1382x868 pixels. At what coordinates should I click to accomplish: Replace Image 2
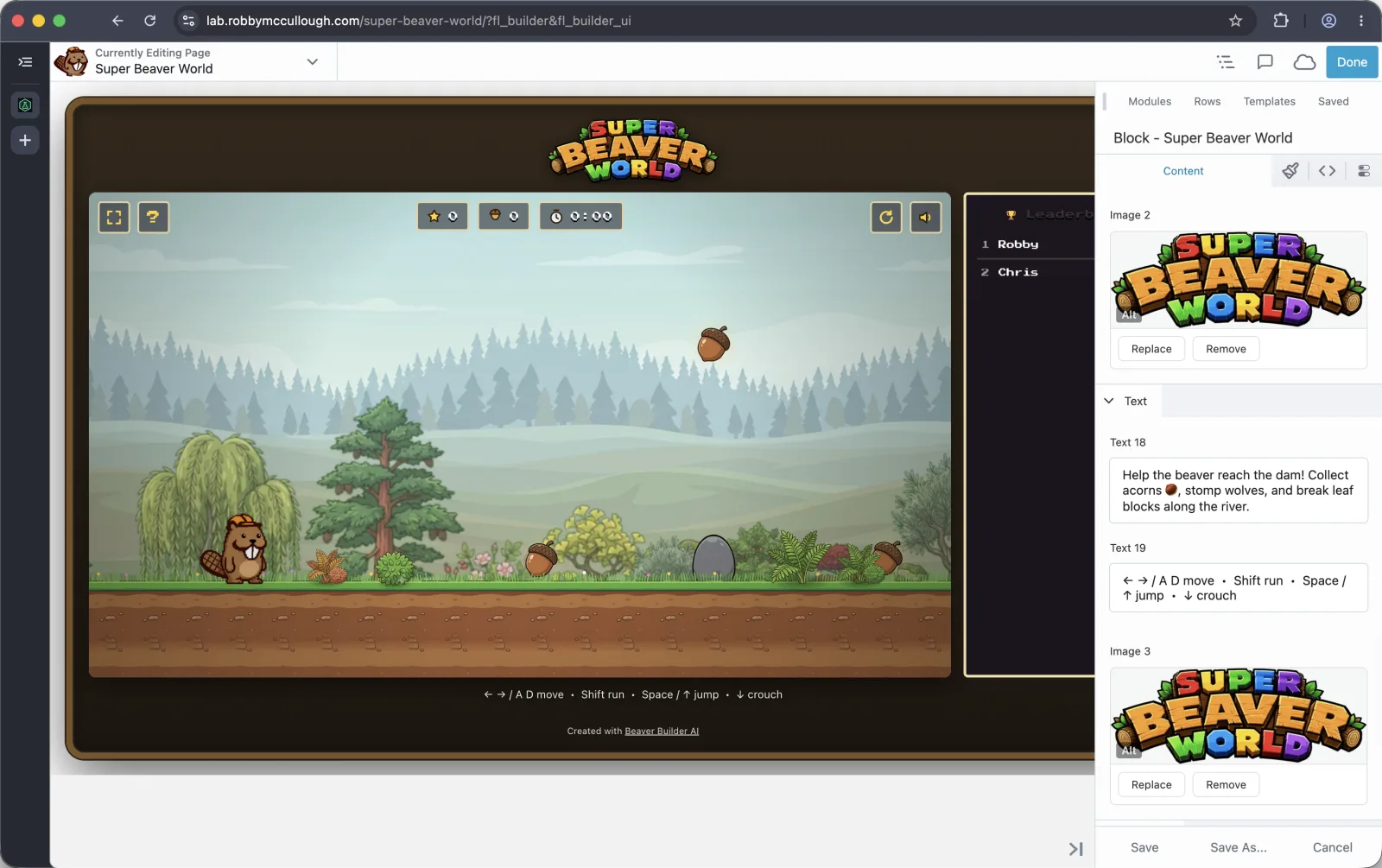tap(1151, 349)
